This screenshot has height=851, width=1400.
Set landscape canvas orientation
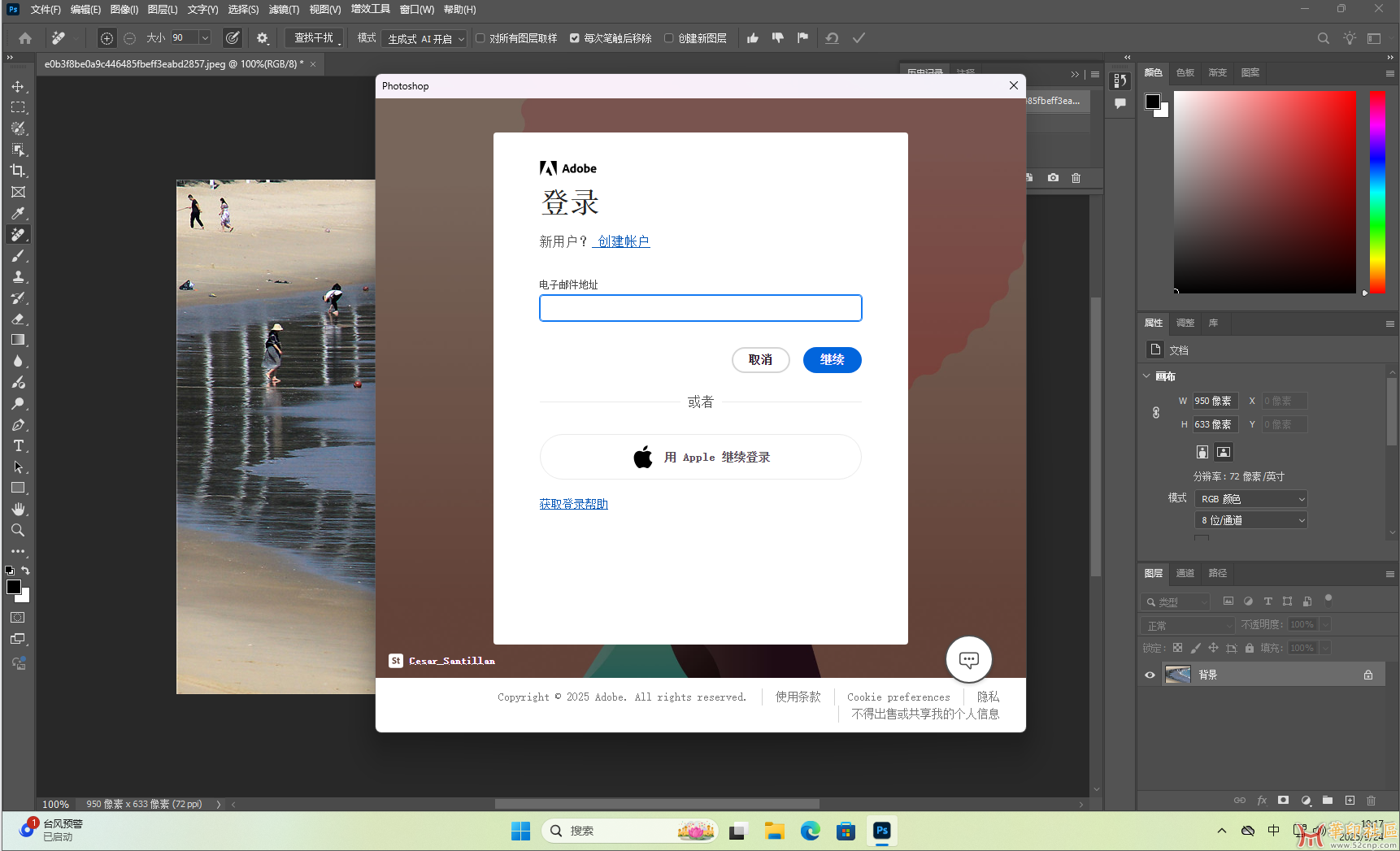click(x=1224, y=452)
